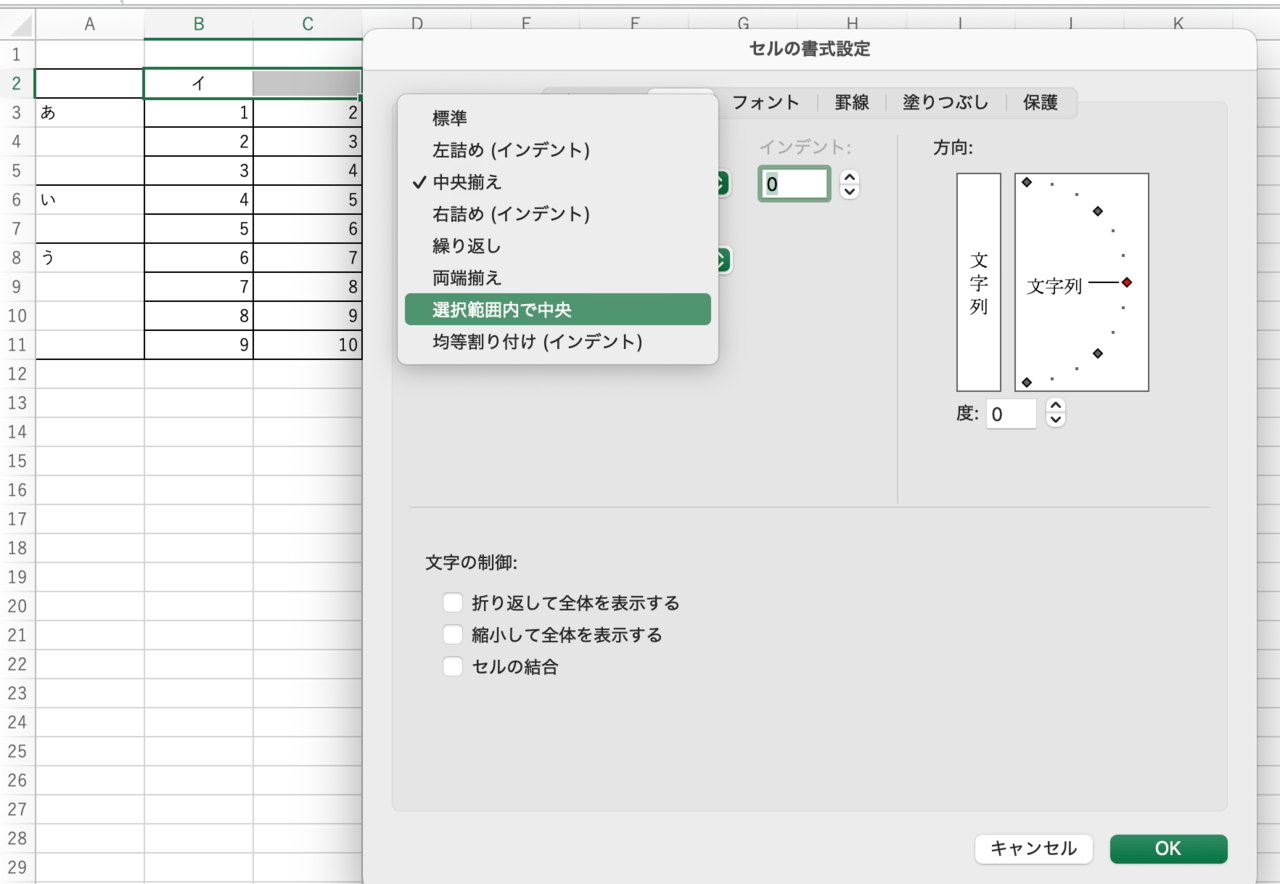Click the 度 stepper arrows
The image size is (1280, 884).
click(x=1055, y=413)
